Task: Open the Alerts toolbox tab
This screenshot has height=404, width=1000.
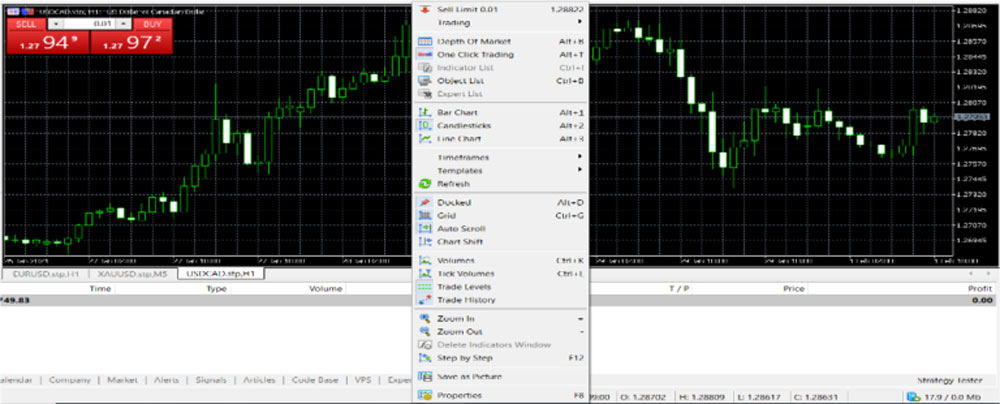Action: coord(166,380)
